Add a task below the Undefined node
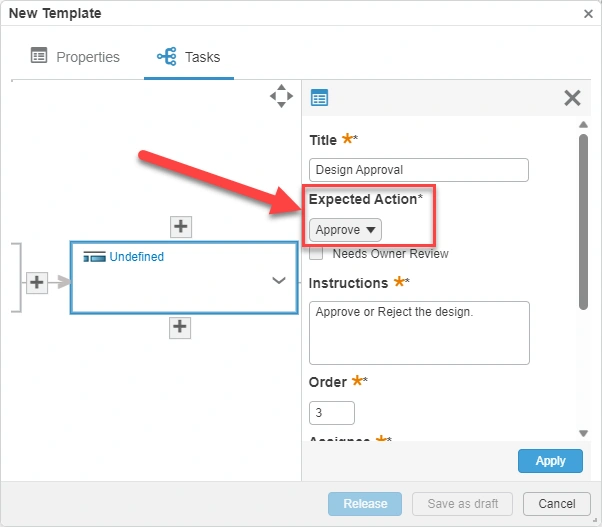 click(180, 326)
